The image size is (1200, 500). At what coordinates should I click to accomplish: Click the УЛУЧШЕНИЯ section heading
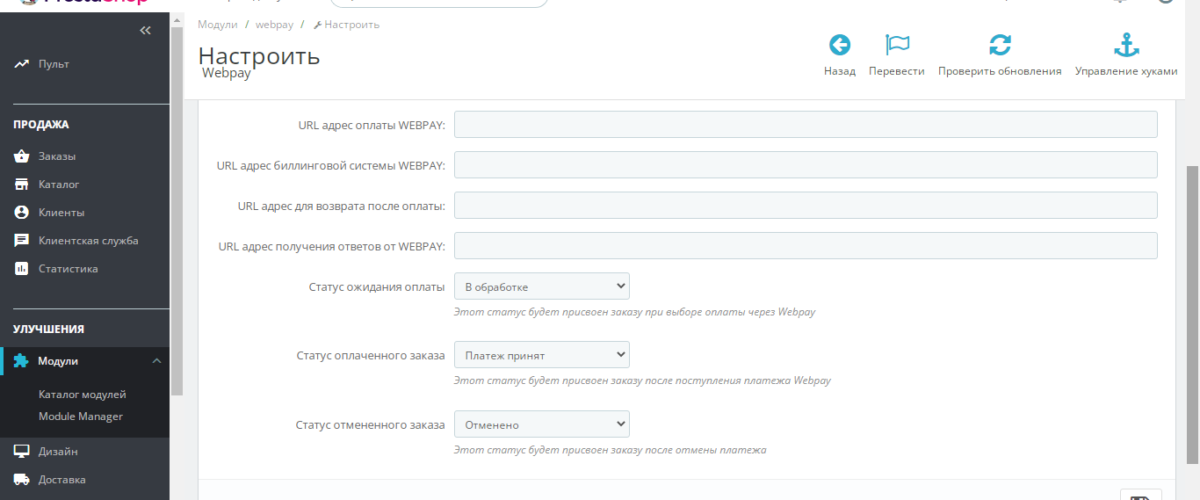click(x=48, y=329)
